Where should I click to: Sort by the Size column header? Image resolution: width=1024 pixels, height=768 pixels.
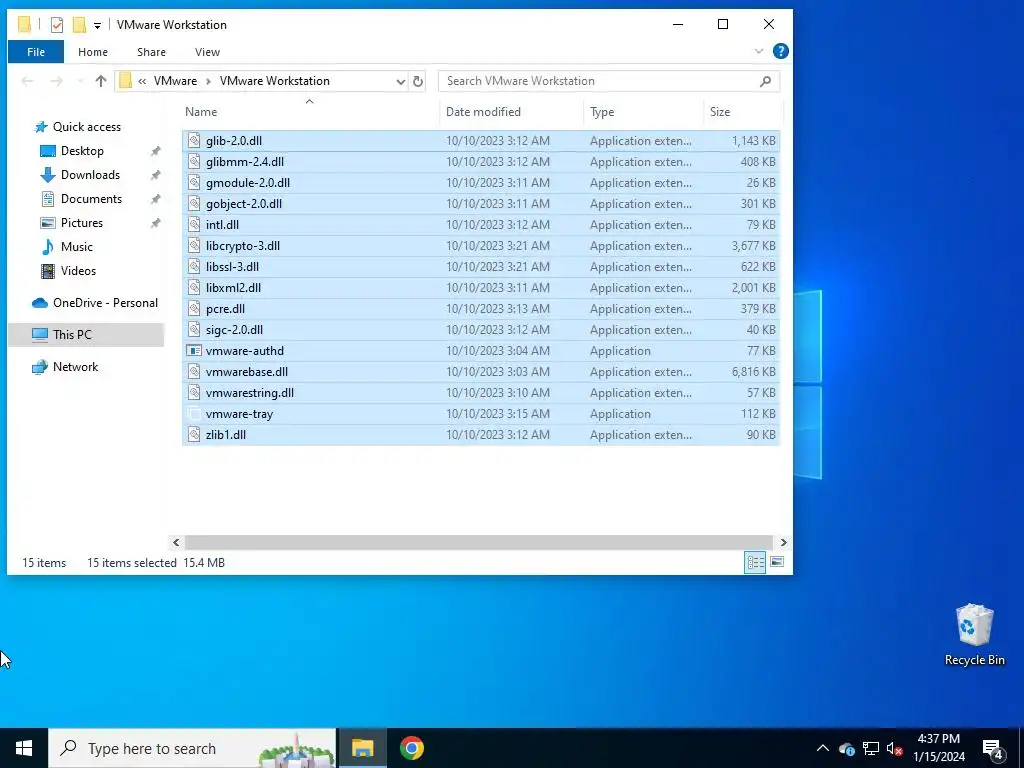(x=743, y=112)
